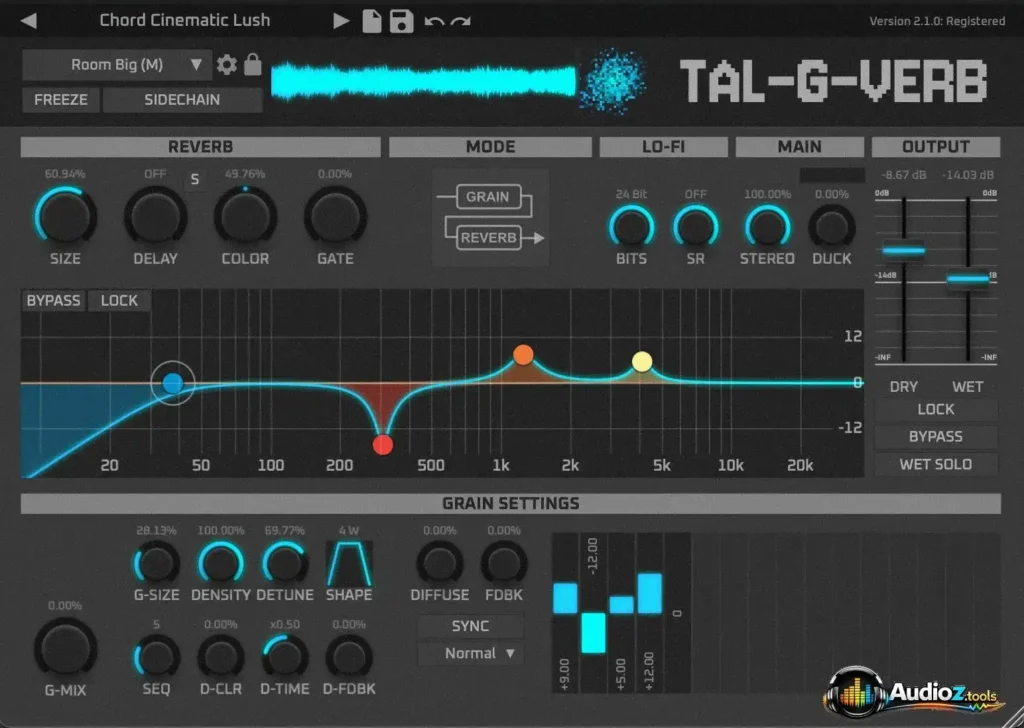Open the Normal grain mode dropdown
Image resolution: width=1024 pixels, height=728 pixels.
click(x=470, y=653)
